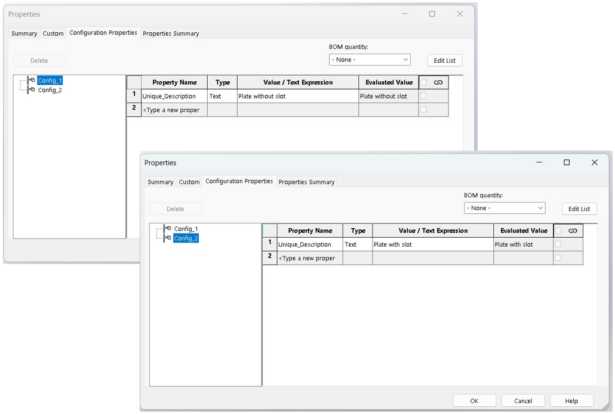Click Edit List in the front window

pos(581,208)
